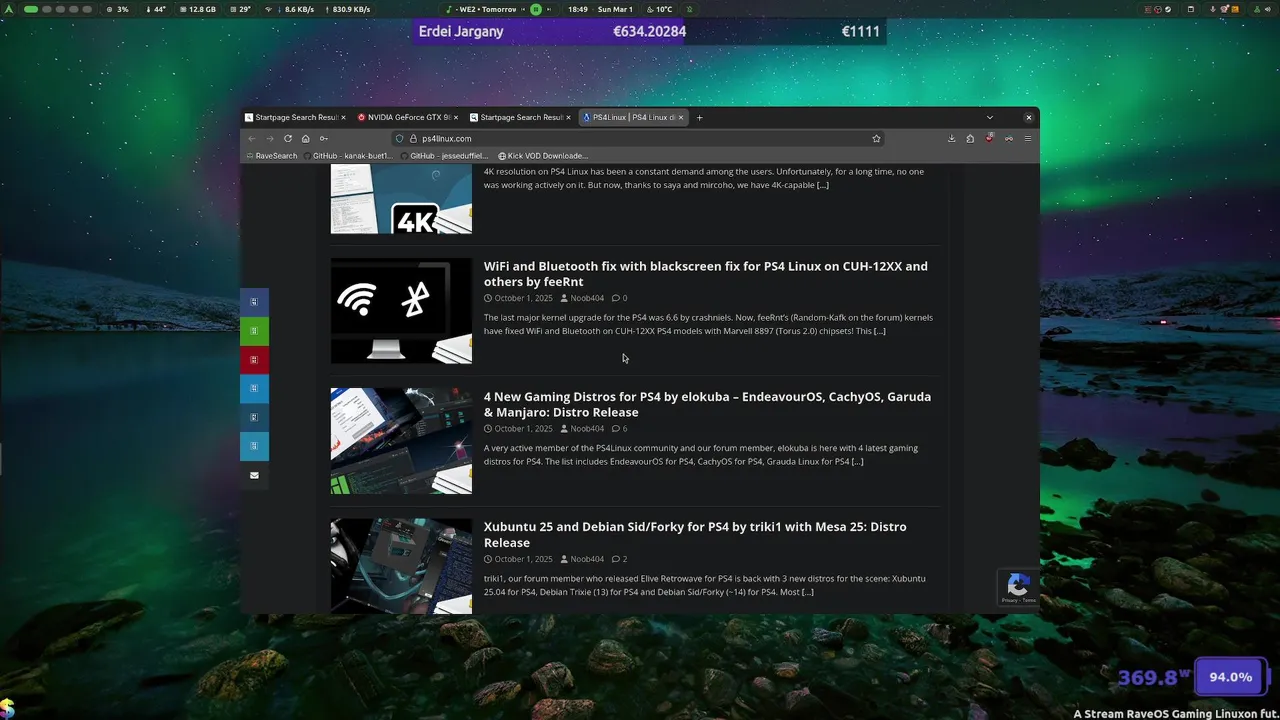Switch to the first Startpage Search Results tab
Image resolution: width=1280 pixels, height=720 pixels.
tap(296, 117)
